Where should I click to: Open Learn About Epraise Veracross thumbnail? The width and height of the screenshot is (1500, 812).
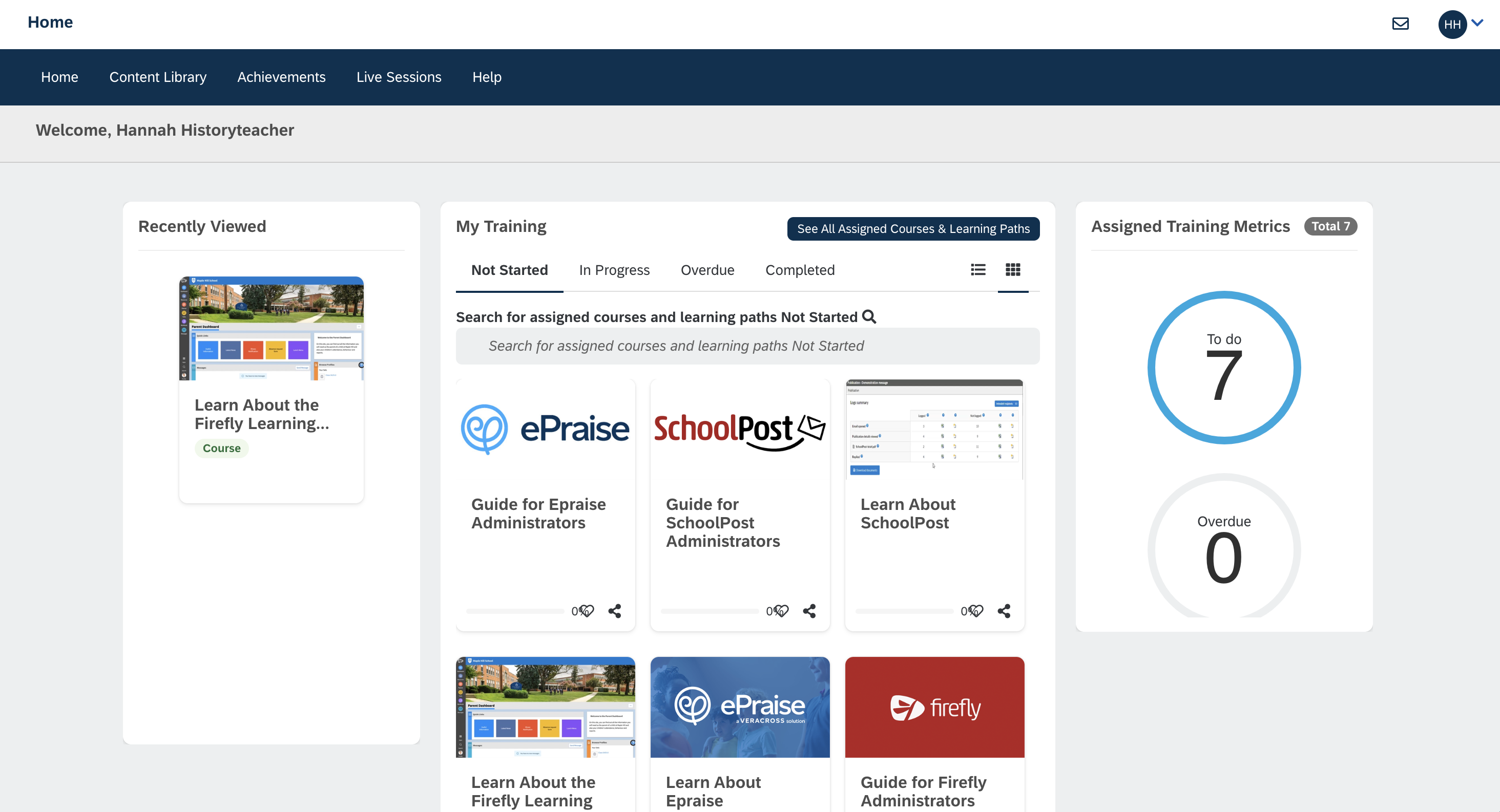(x=740, y=707)
